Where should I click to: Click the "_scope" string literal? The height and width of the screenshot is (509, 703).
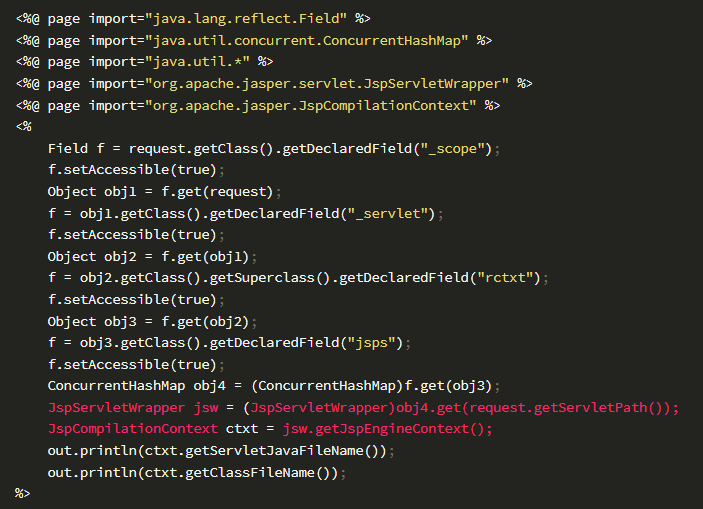click(453, 148)
